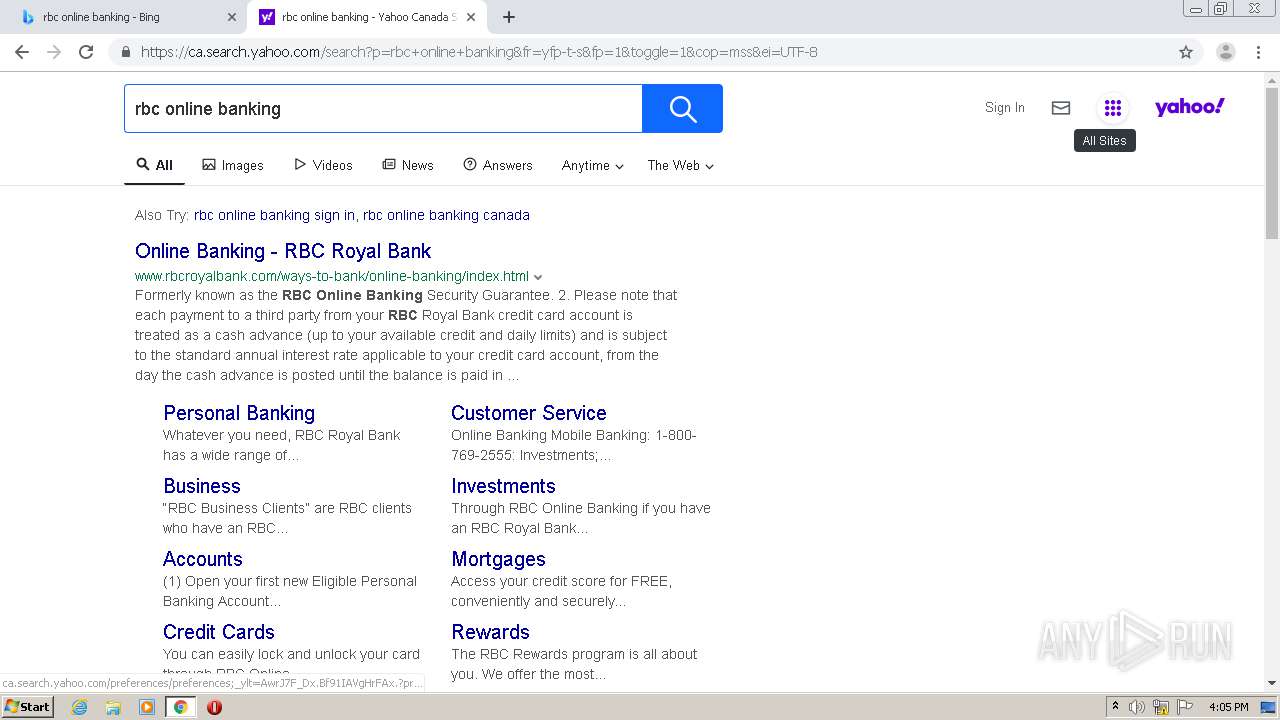Switch to Videos search results
Screen dimensions: 1280x720
point(323,165)
